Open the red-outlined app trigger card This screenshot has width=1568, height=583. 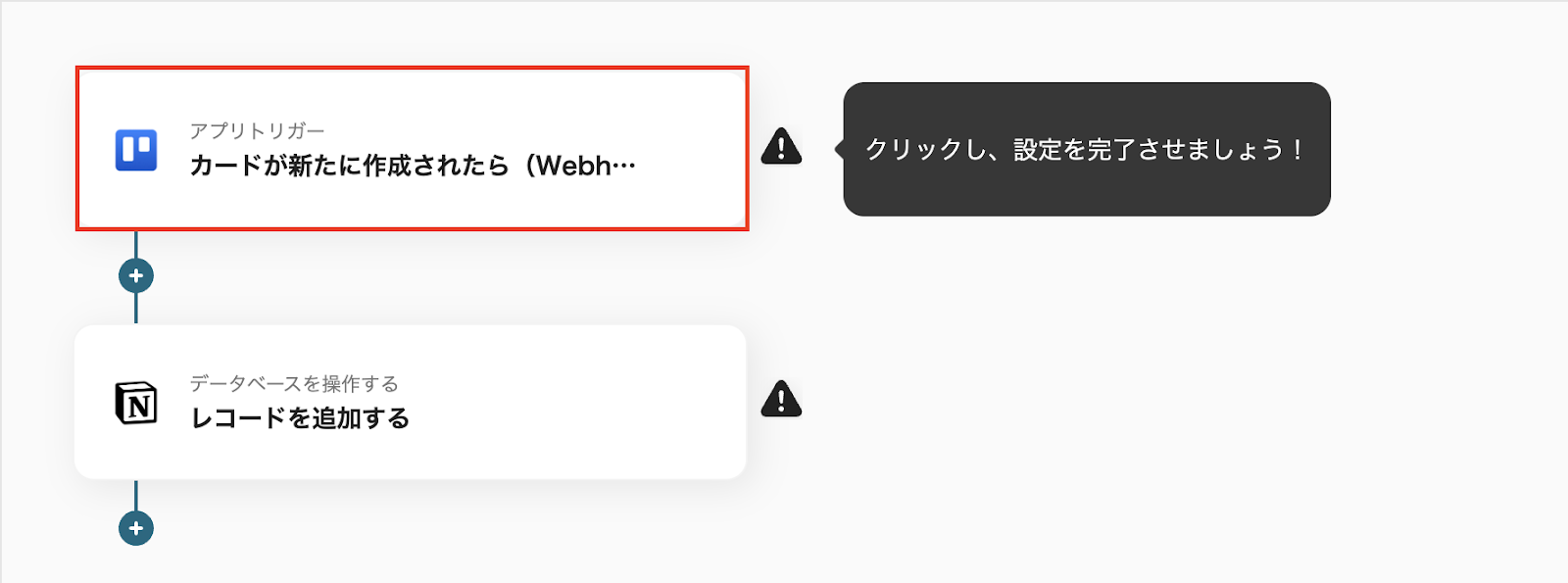pos(413,149)
